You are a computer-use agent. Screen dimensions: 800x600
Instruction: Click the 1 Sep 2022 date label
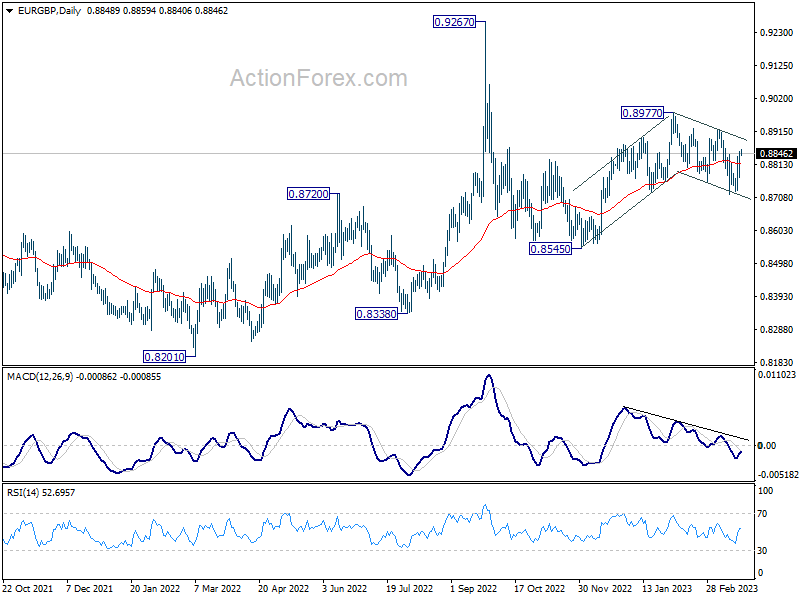point(473,588)
